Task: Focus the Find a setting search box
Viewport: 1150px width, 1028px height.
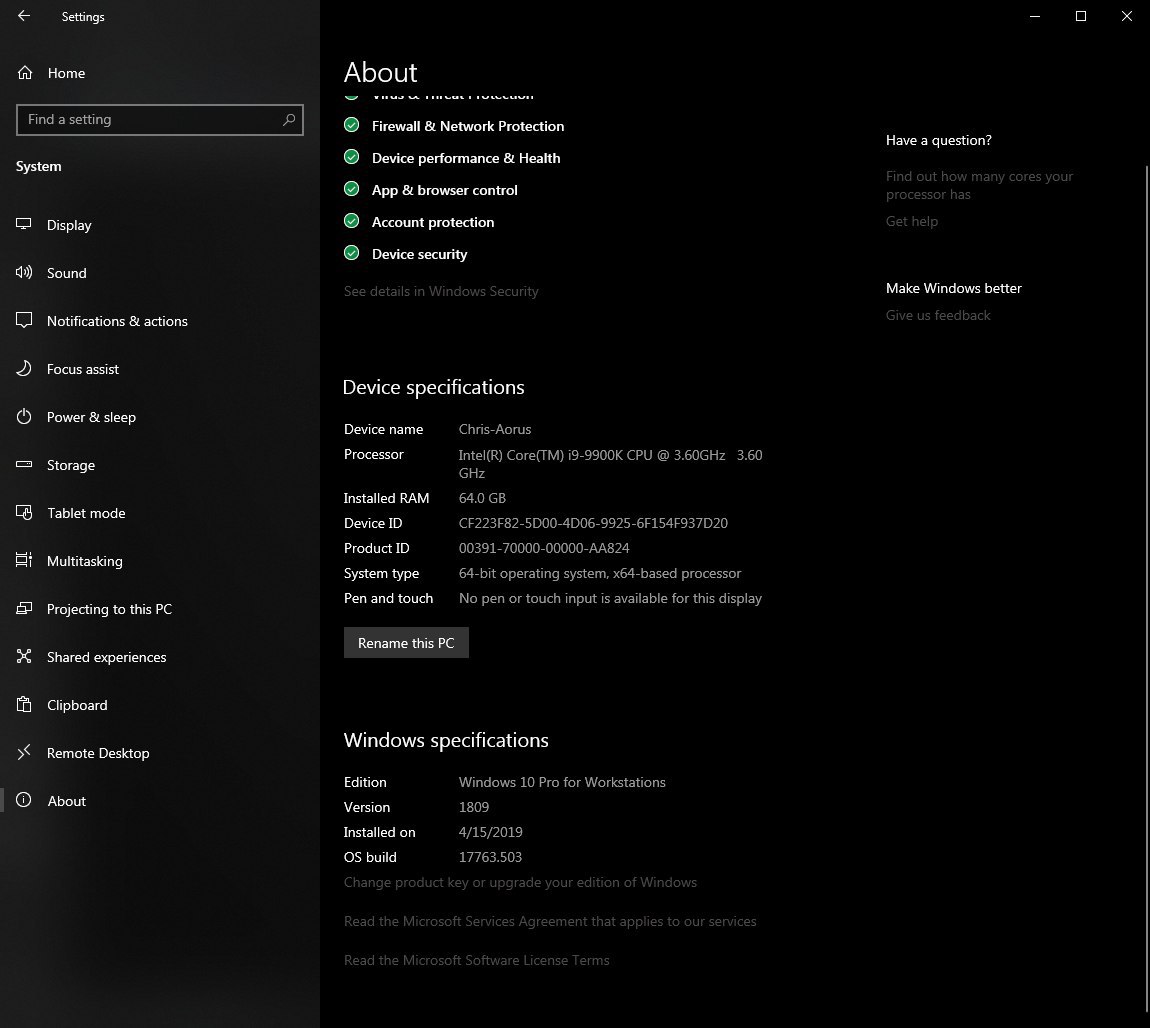Action: [x=160, y=120]
